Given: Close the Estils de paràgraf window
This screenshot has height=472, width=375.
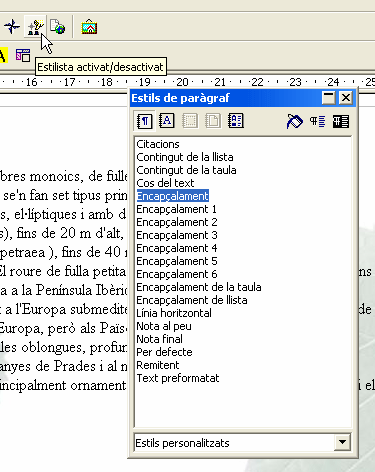Looking at the screenshot, I should [x=346, y=98].
